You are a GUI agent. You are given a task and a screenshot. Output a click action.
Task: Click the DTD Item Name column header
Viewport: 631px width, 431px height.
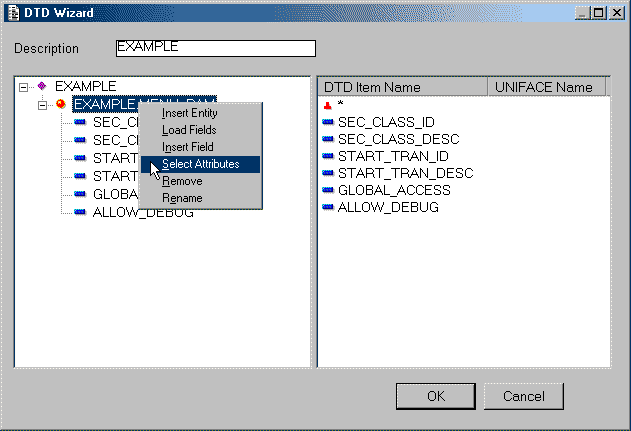[x=401, y=88]
